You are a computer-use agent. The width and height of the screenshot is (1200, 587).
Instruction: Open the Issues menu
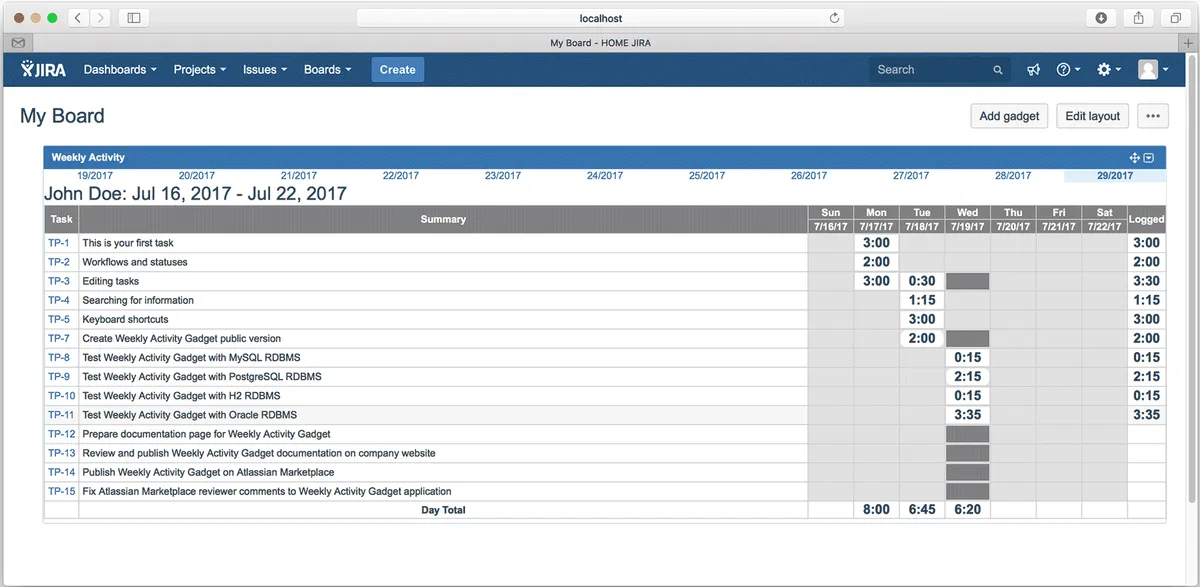tap(265, 69)
